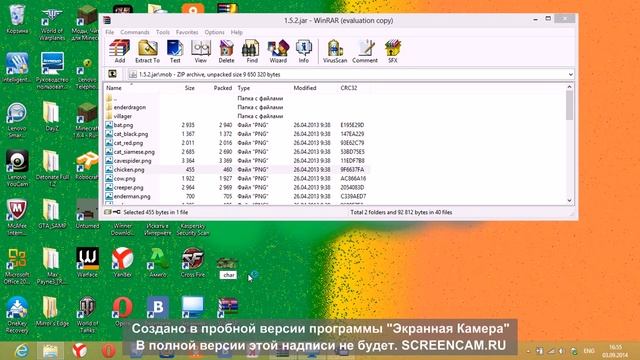
Task: Click the Microsoft Office desktop icon
Action: [x=17, y=266]
